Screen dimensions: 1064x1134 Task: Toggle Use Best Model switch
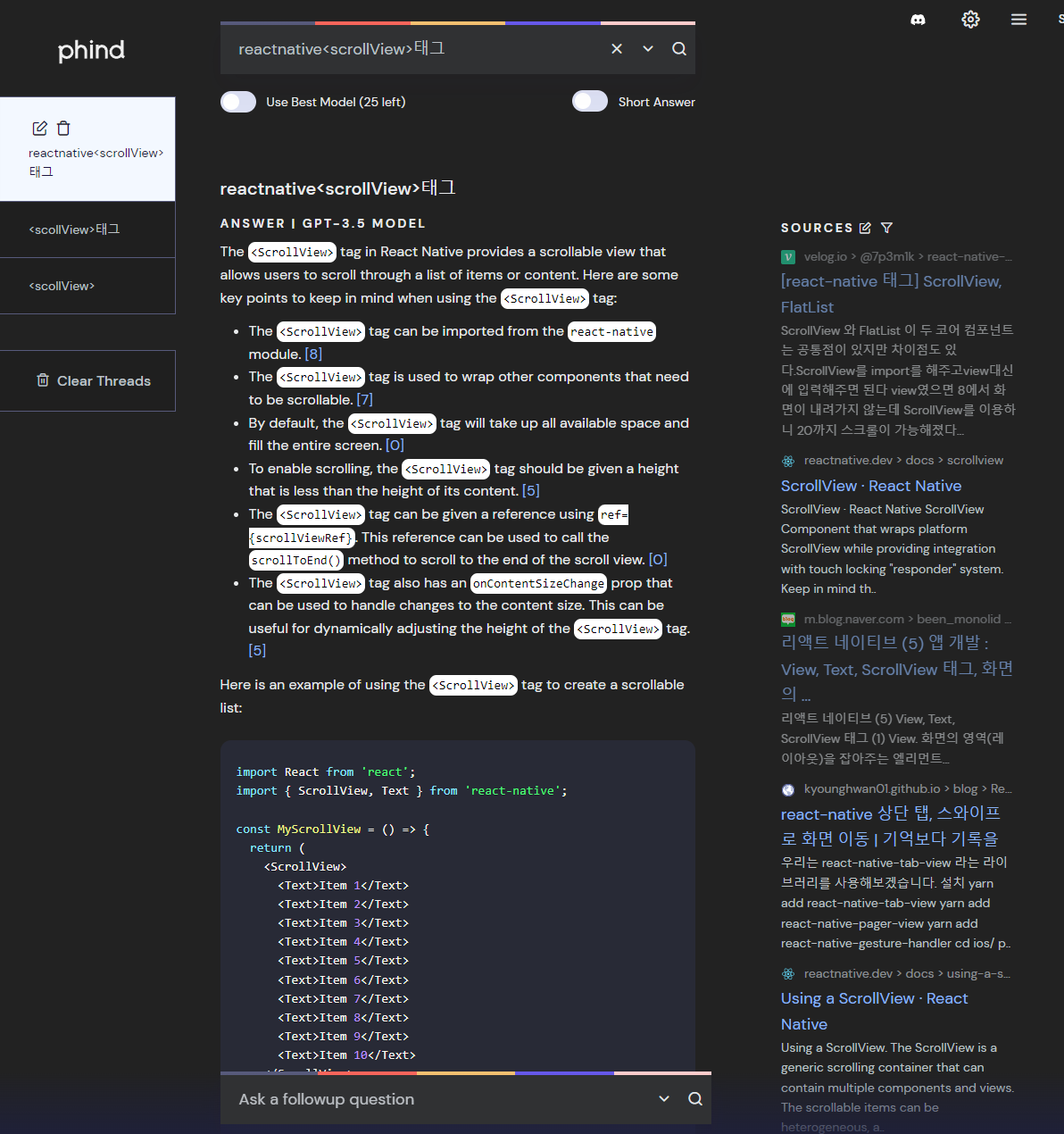[238, 102]
